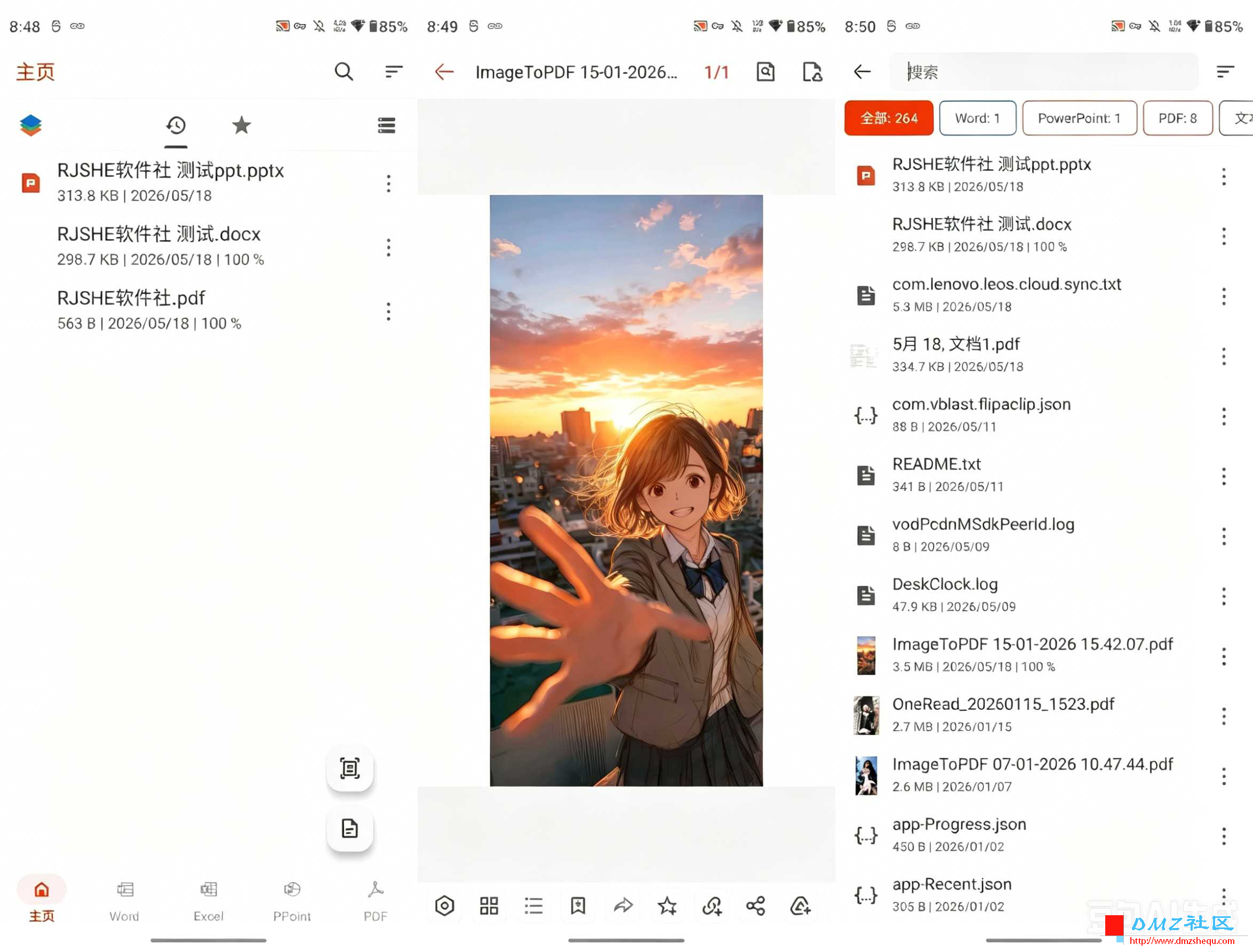Open more options for README.txt
Image resolution: width=1253 pixels, height=952 pixels.
1224,477
